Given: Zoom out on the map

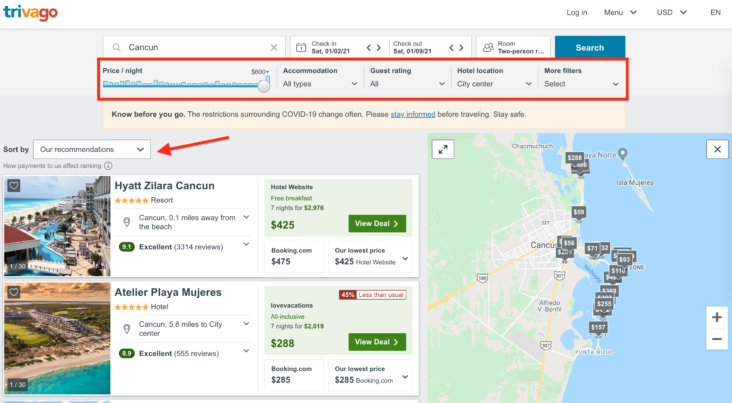Looking at the screenshot, I should (717, 339).
